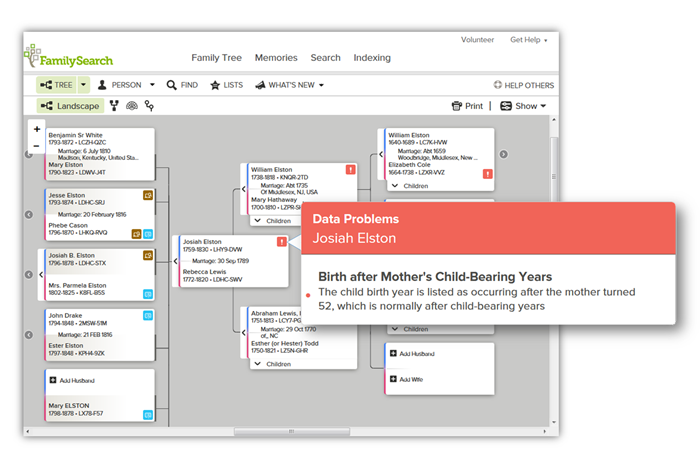
Task: Select Rebecca Lewis name
Action: [204, 271]
